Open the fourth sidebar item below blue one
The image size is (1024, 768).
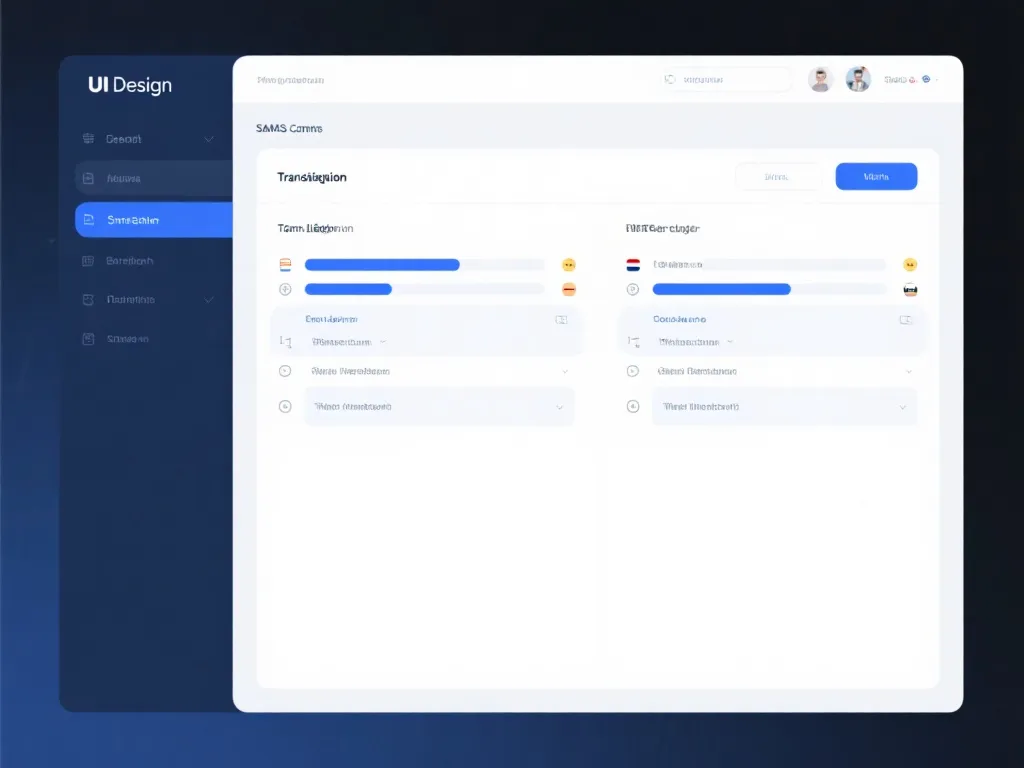tap(130, 261)
